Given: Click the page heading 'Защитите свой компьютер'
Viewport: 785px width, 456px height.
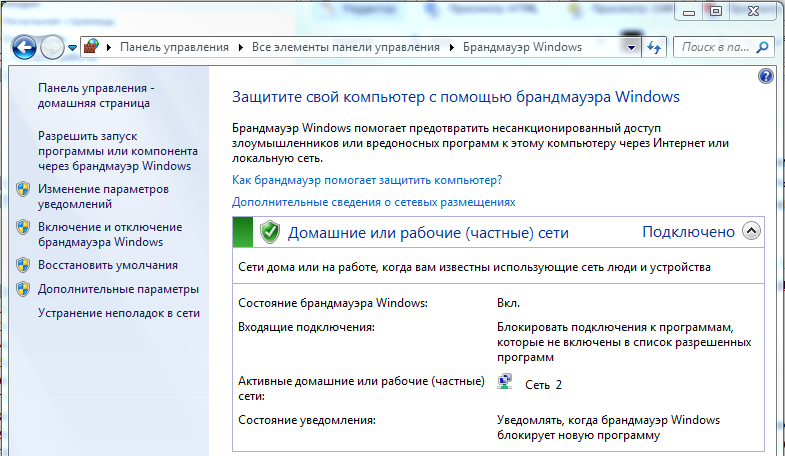Looking at the screenshot, I should pyautogui.click(x=456, y=97).
